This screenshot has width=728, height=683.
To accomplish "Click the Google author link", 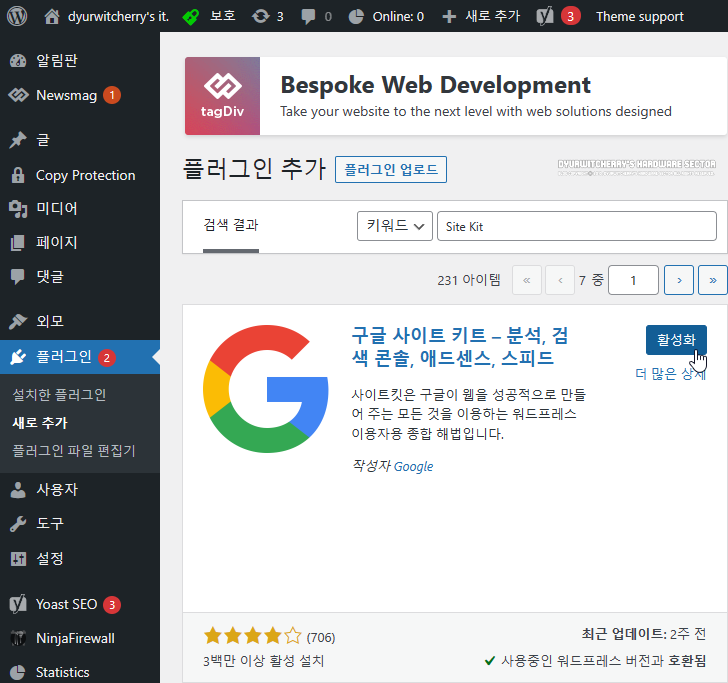I will (x=413, y=466).
